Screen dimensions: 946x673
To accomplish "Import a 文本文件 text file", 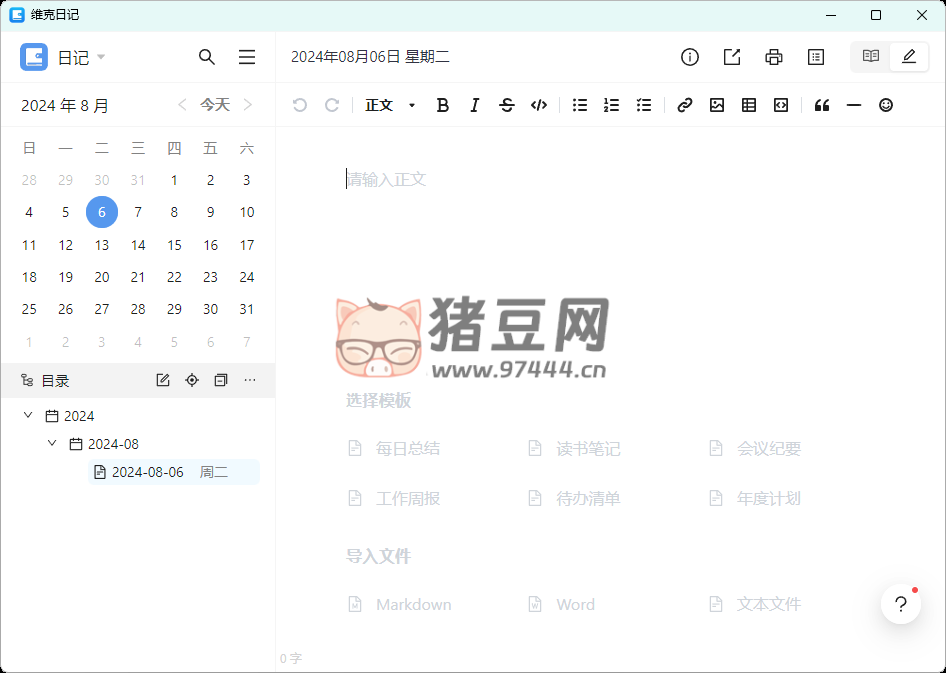I will (755, 604).
